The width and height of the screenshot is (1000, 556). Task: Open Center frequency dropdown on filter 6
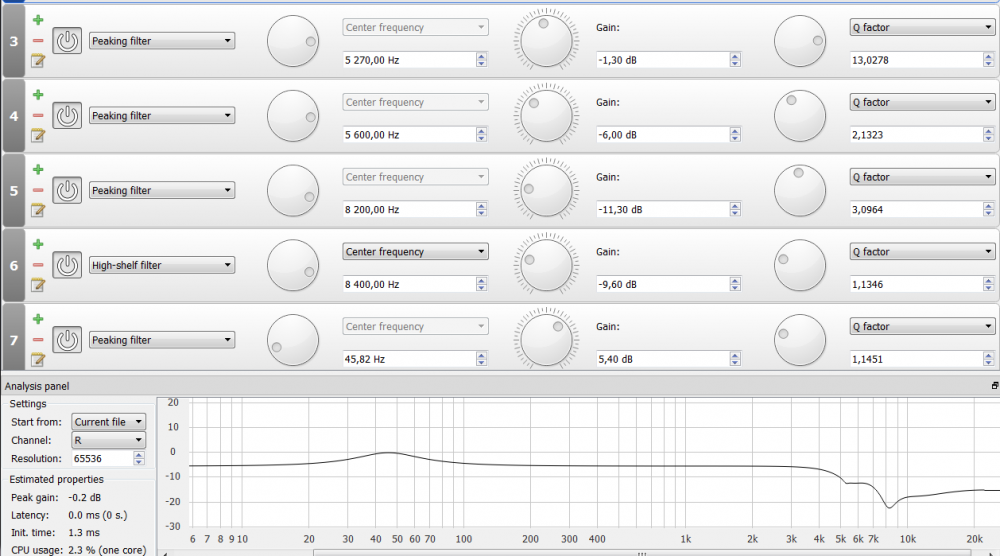[415, 252]
